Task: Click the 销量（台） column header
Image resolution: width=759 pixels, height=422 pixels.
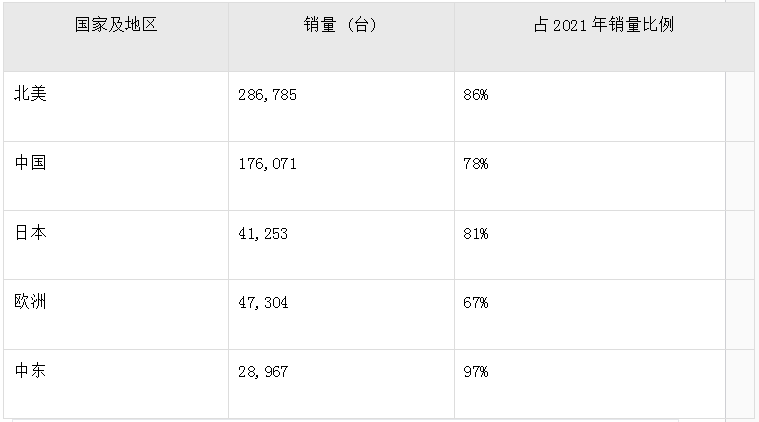Action: (x=341, y=37)
